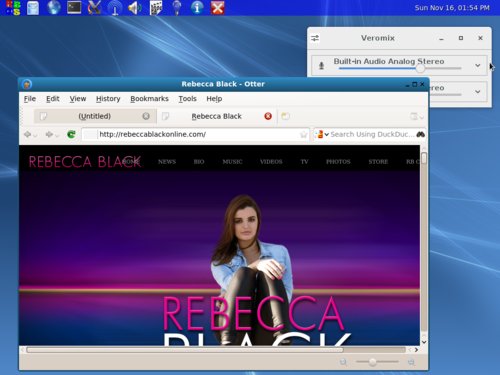500x375 pixels.
Task: Click the vertical scrollbar down arrow
Action: coord(424,342)
